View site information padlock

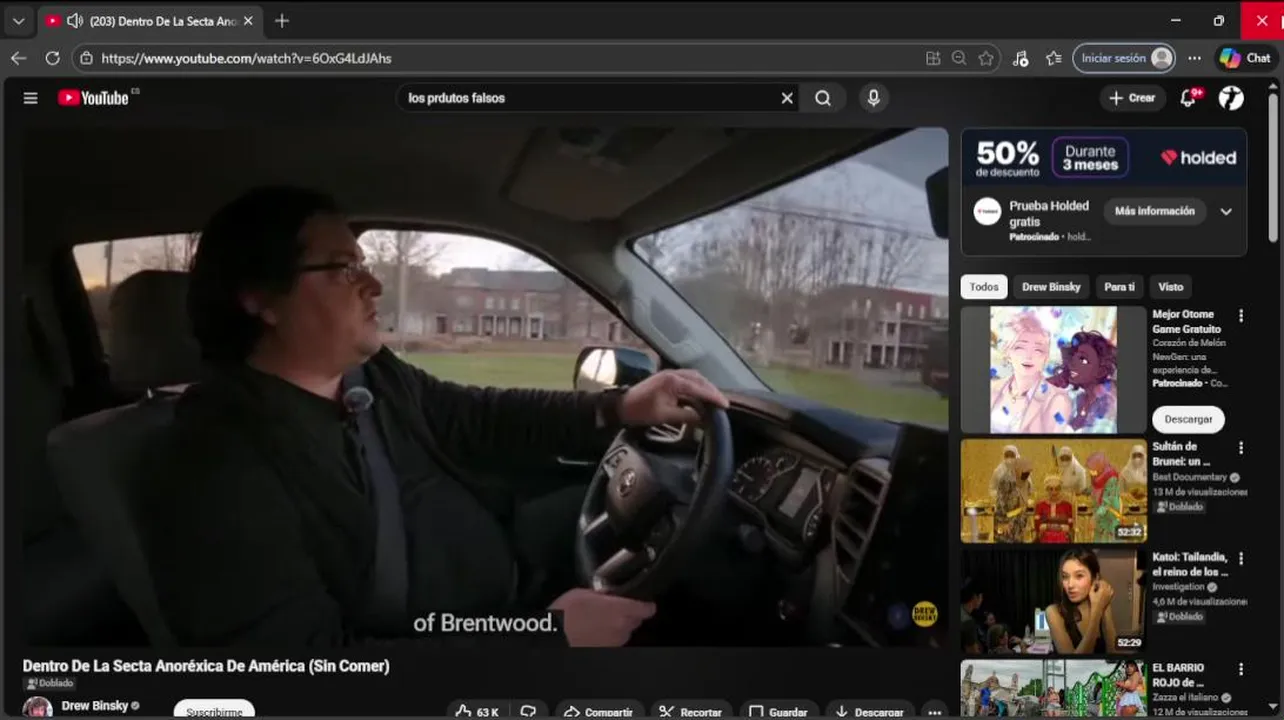[86, 58]
